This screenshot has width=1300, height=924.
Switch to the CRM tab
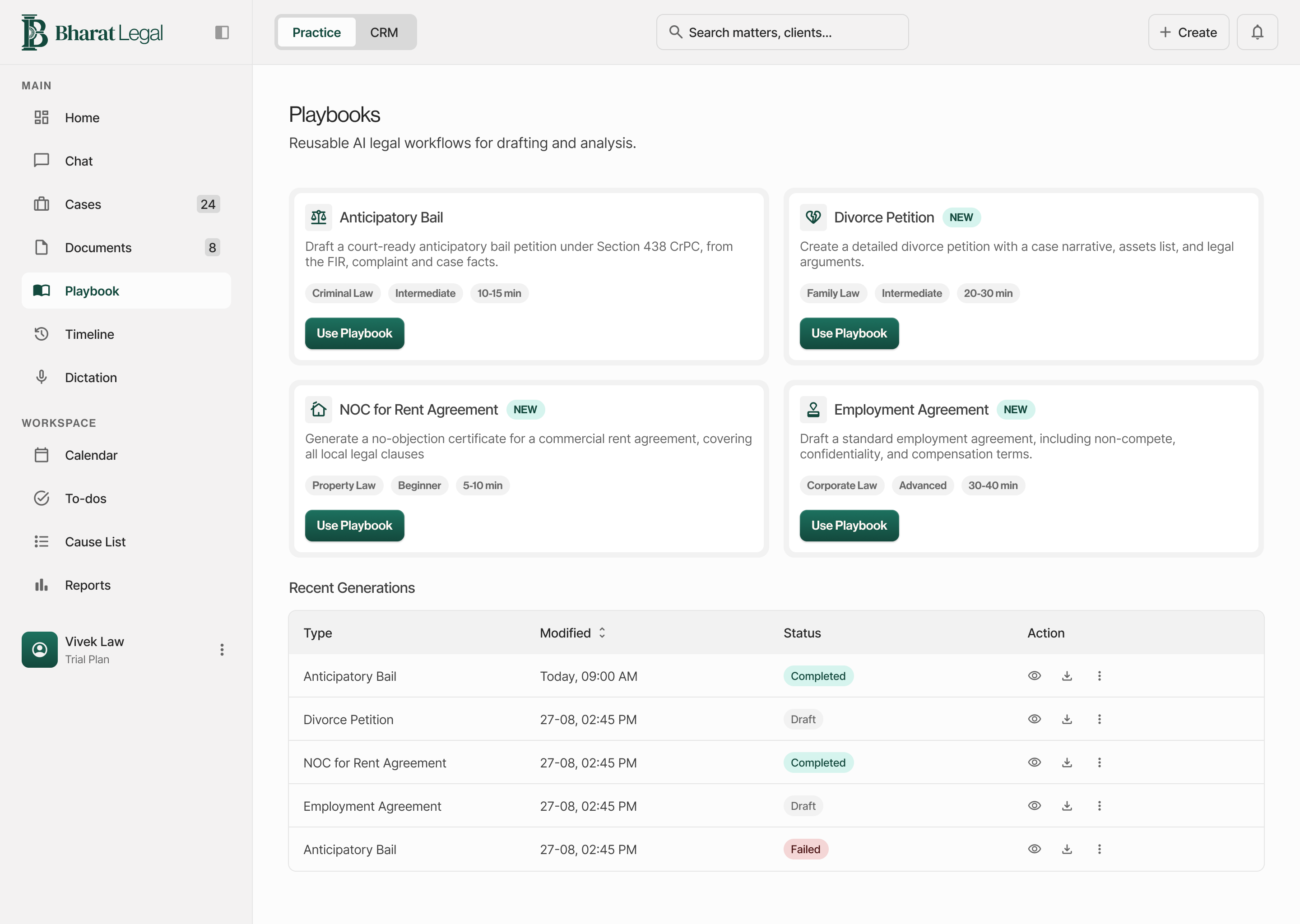384,32
